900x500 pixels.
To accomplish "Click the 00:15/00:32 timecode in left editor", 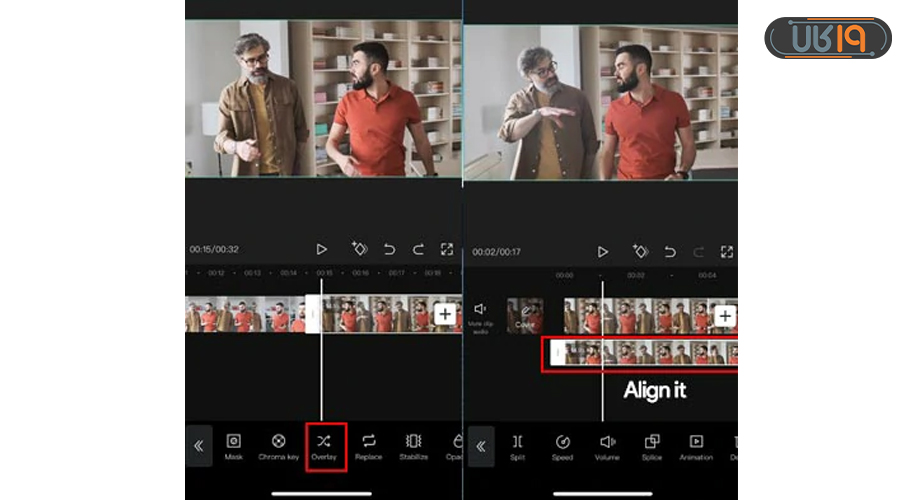I will point(214,249).
